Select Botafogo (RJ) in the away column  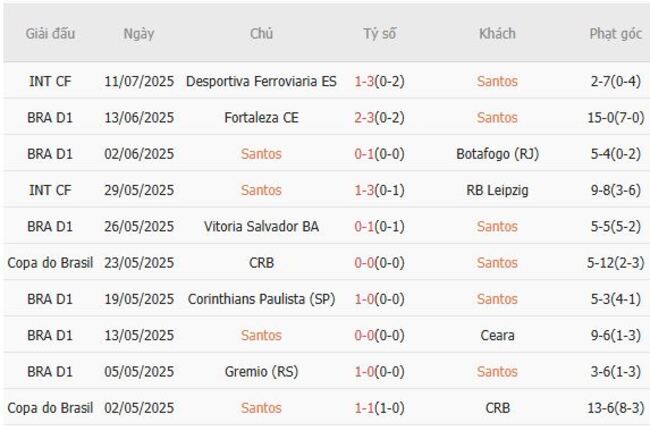(x=497, y=154)
